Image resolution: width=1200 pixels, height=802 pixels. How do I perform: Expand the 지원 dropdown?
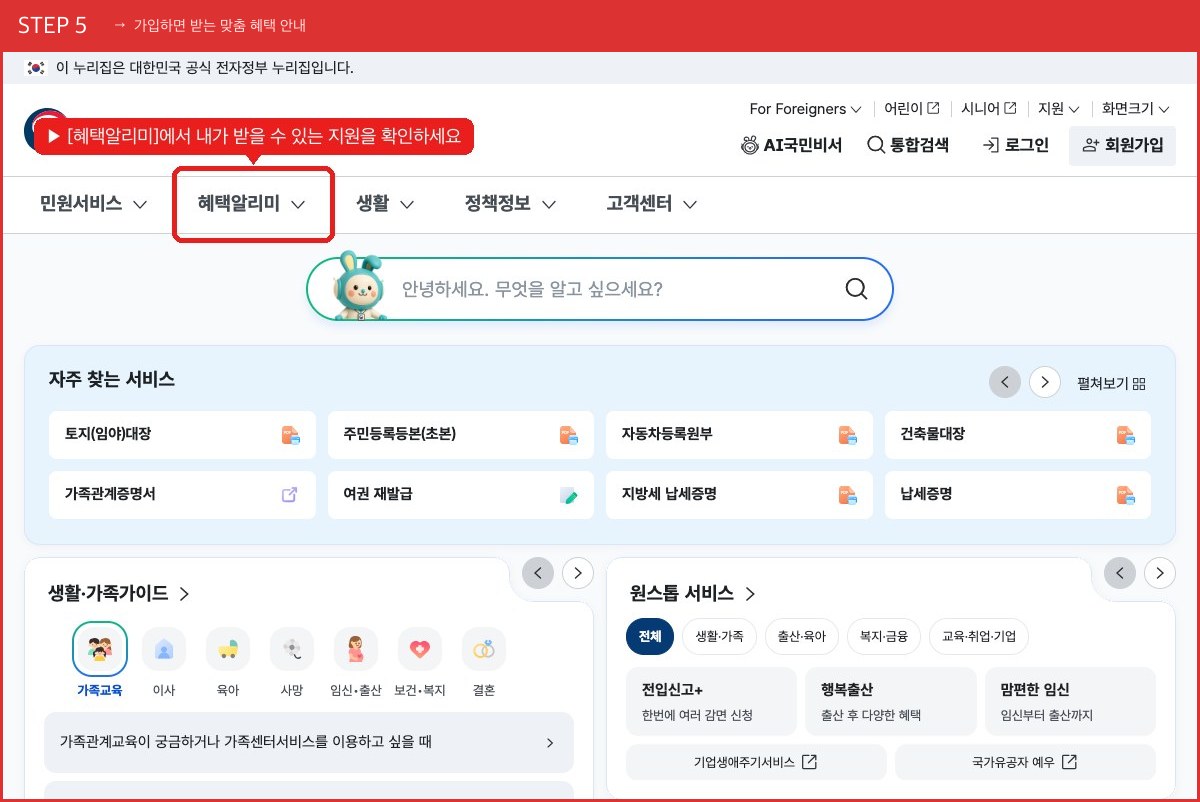(1059, 108)
